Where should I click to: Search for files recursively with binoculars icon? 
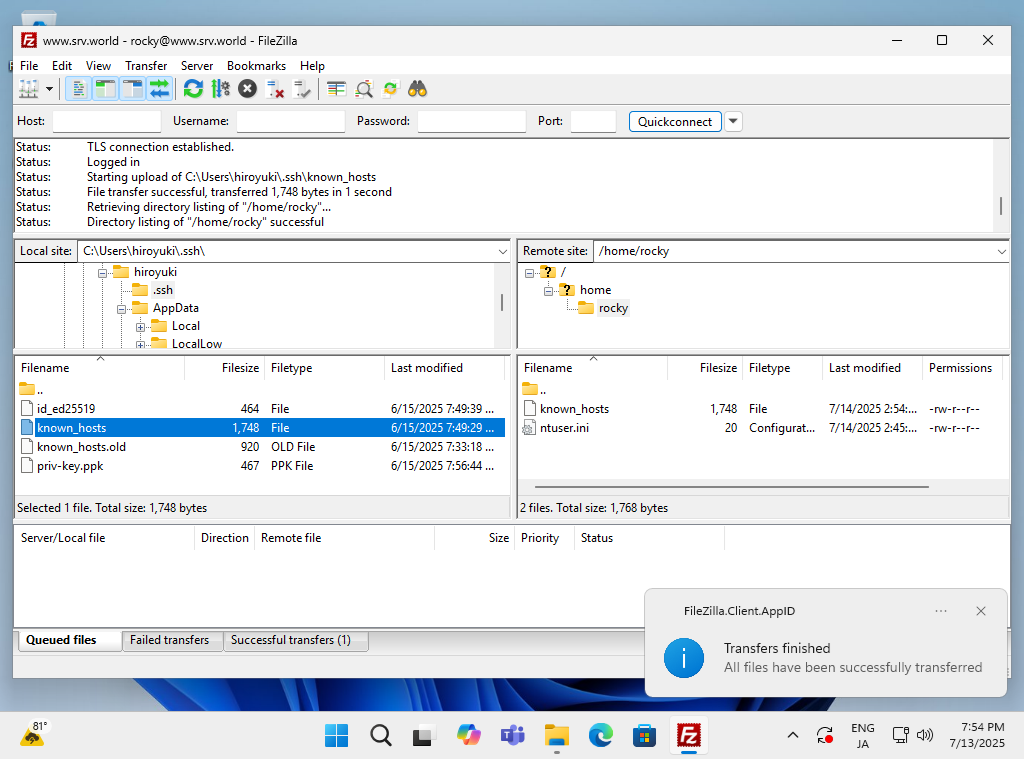click(x=417, y=89)
